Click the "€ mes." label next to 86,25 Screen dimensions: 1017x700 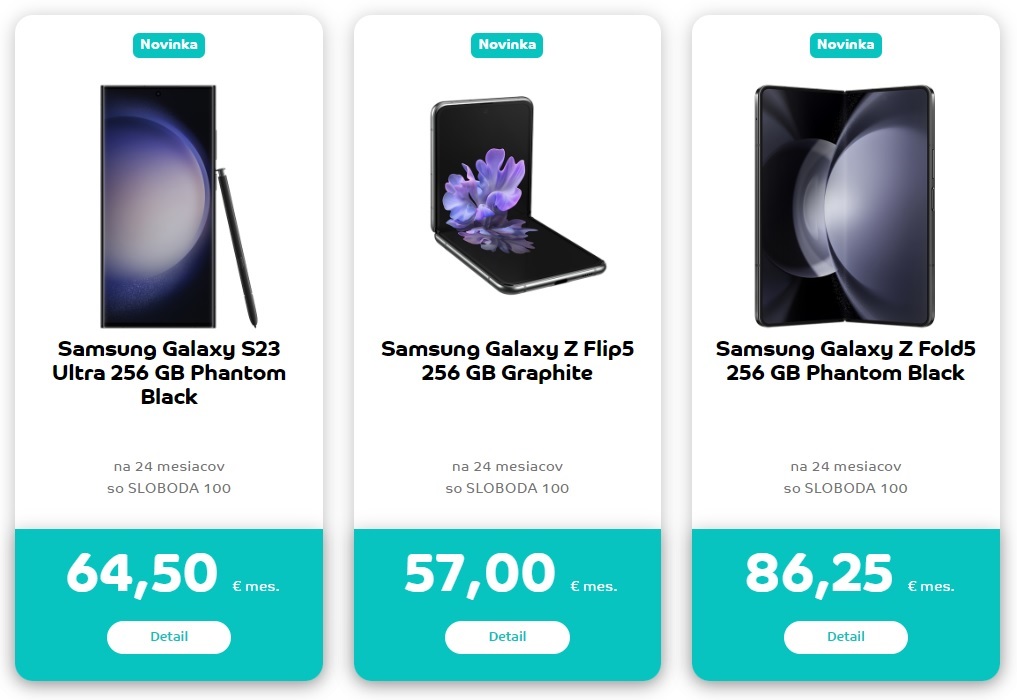[932, 586]
